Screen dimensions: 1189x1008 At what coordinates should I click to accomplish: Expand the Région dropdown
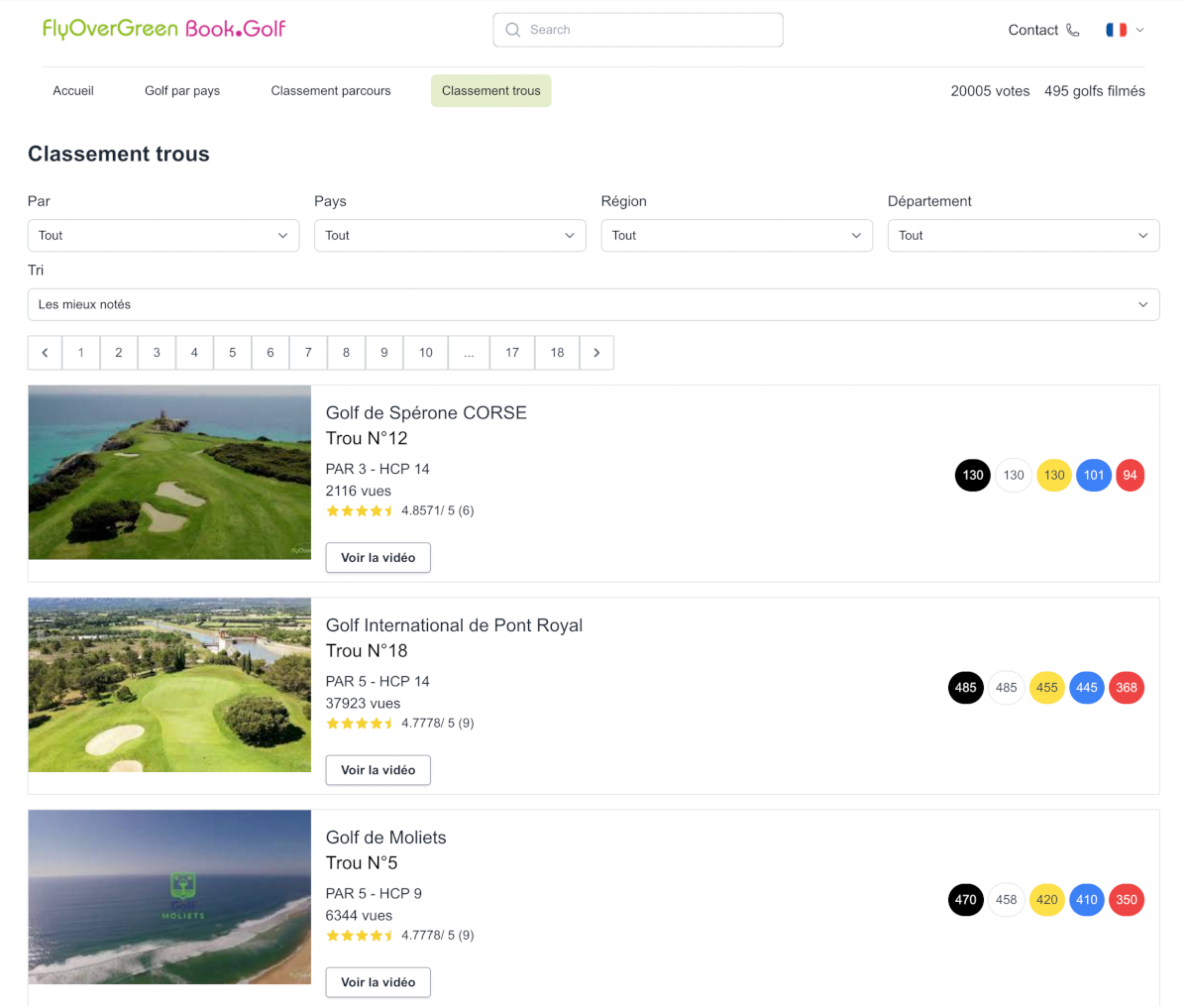pos(737,235)
